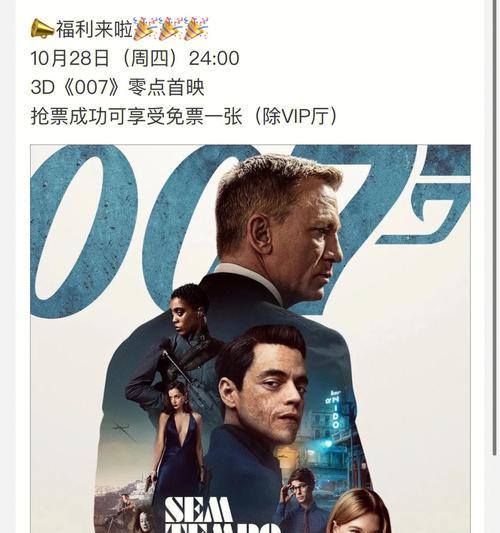Click the scrollbar track below the thumb
This screenshot has width=500, height=533.
pos(495,494)
